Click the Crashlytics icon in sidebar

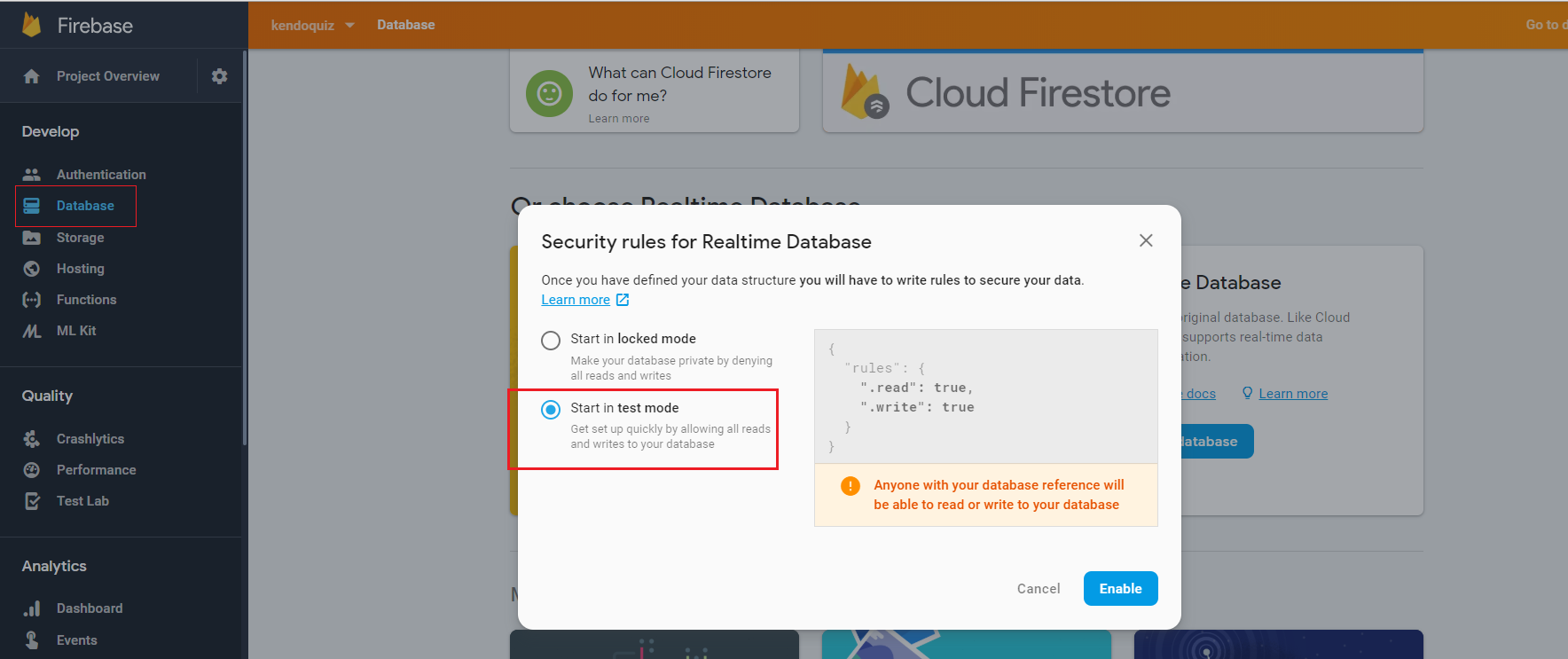click(x=32, y=439)
